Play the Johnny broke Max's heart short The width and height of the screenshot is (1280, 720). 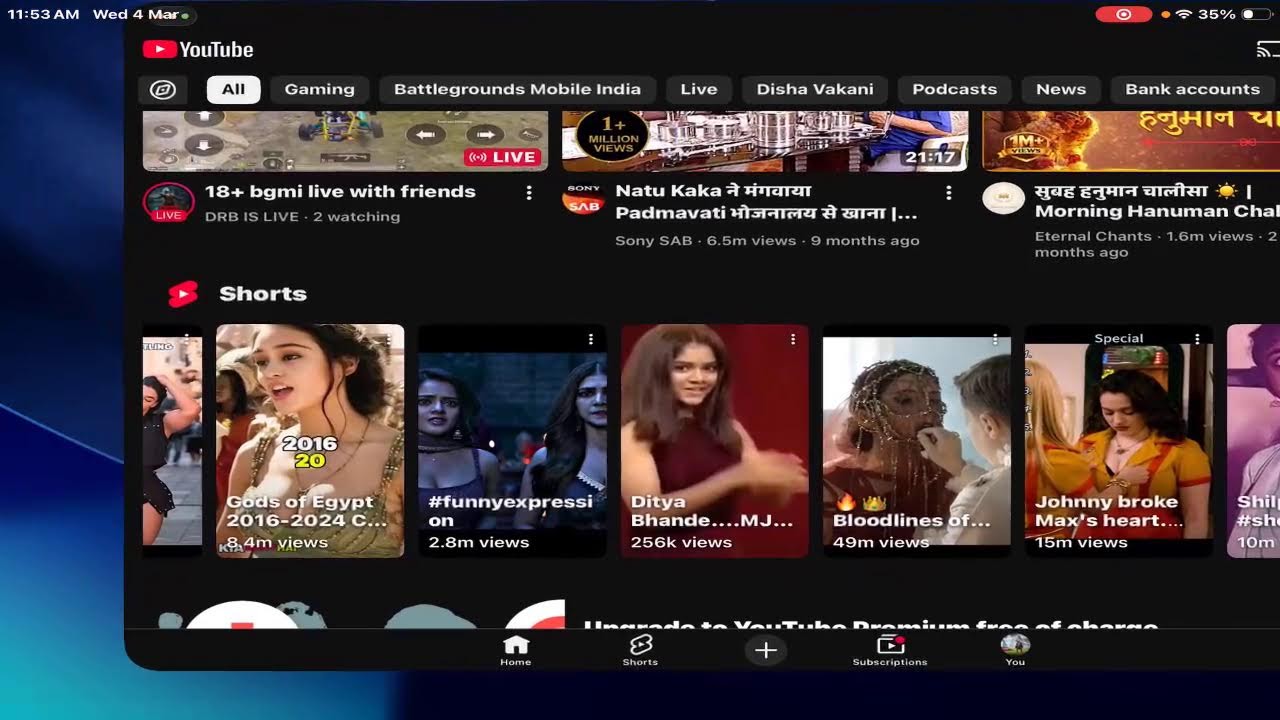pyautogui.click(x=1119, y=441)
